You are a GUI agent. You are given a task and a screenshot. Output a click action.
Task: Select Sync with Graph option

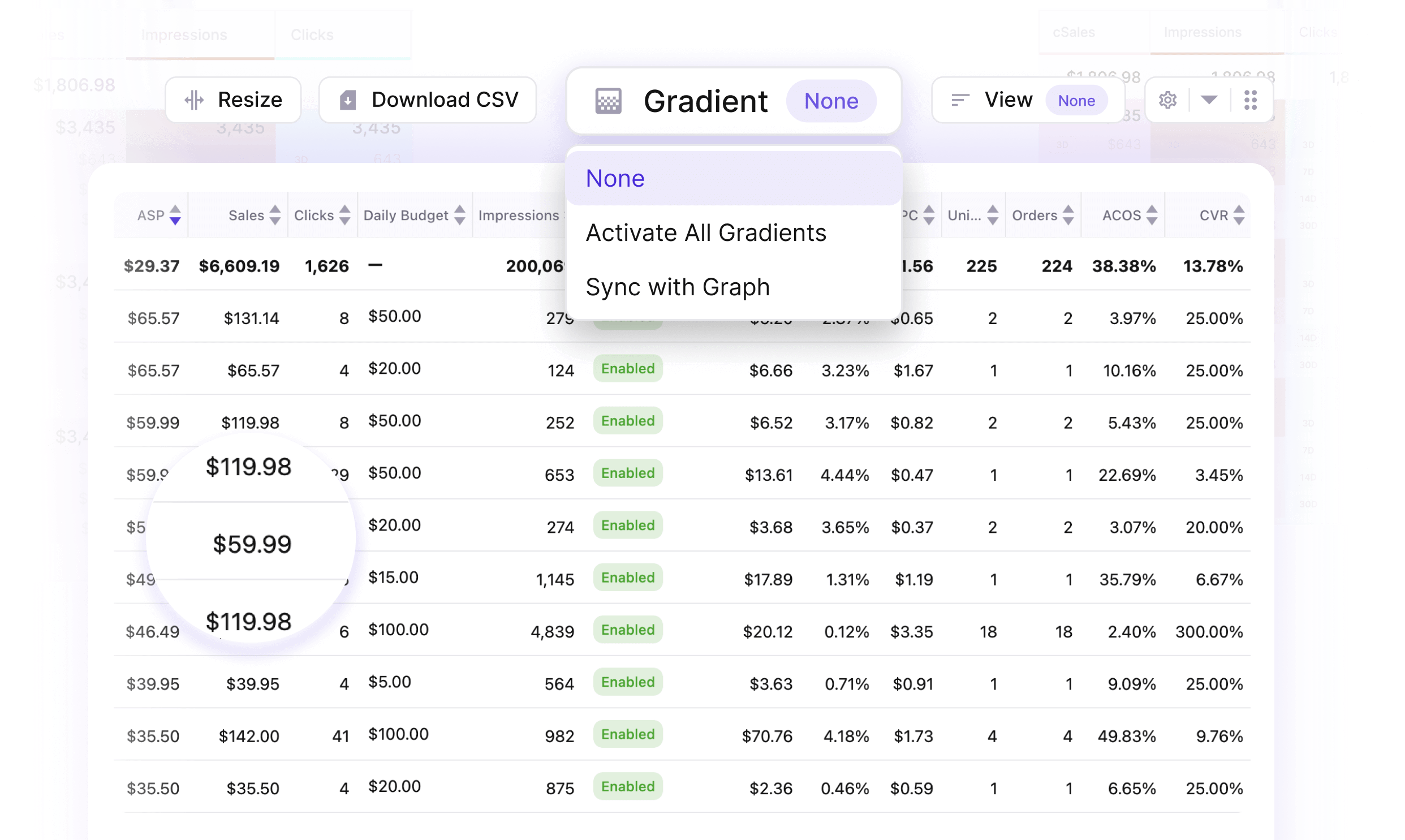pyautogui.click(x=734, y=287)
